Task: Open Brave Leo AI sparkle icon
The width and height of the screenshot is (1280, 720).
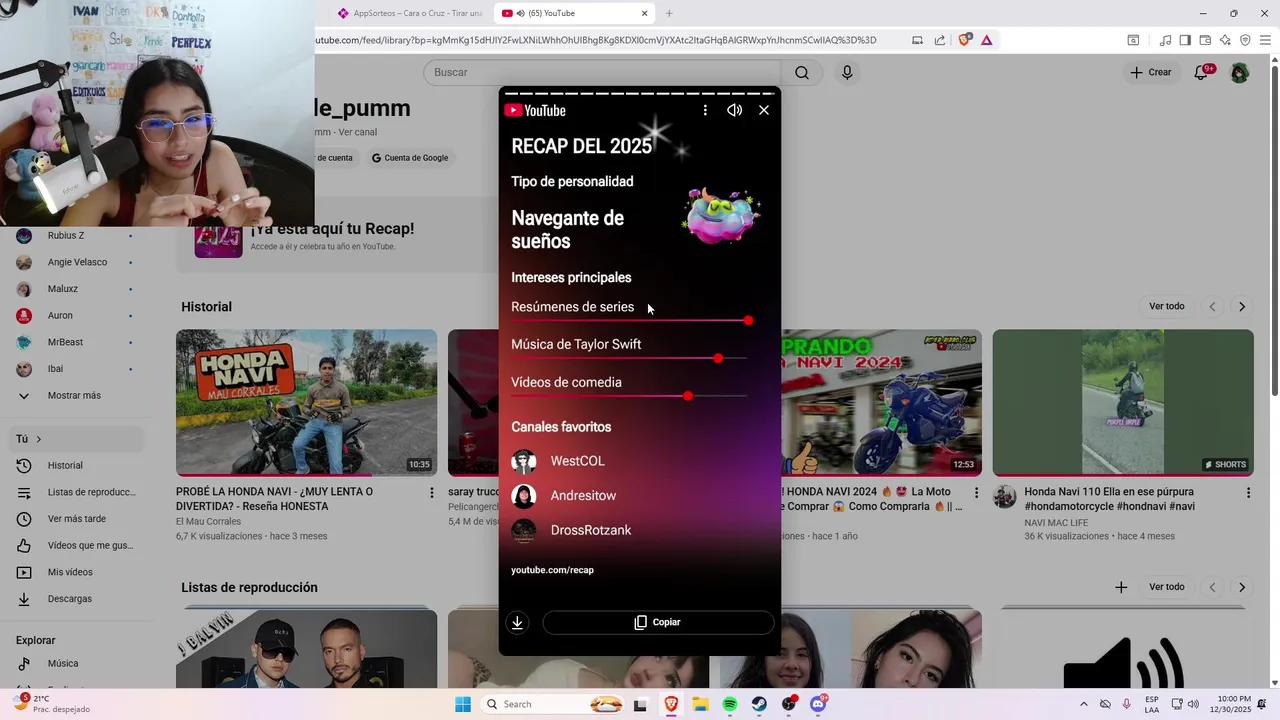Action: tap(1225, 40)
